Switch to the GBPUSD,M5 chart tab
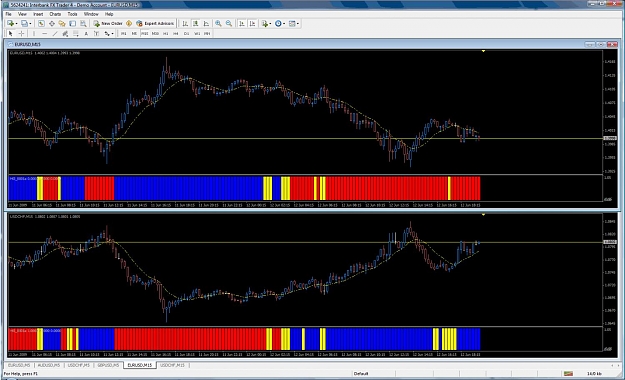This screenshot has height=380, width=625. coord(108,365)
